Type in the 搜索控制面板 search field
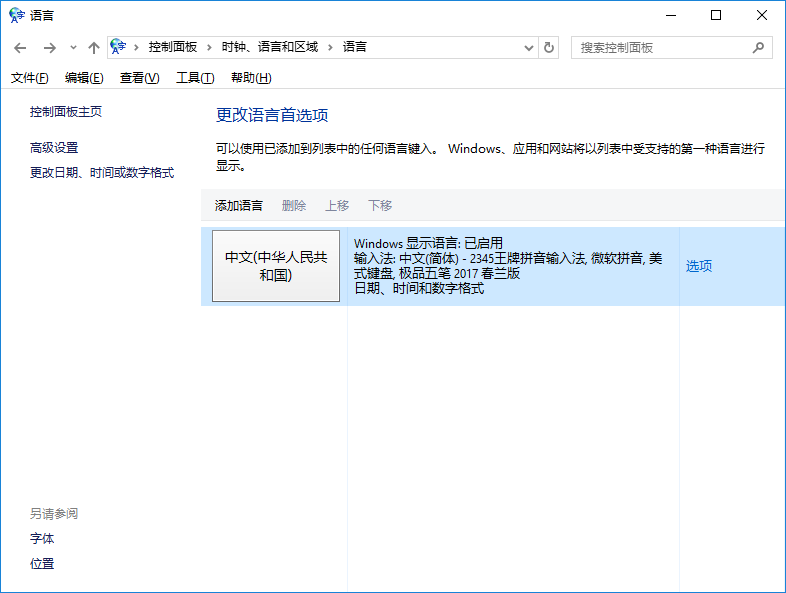The height and width of the screenshot is (593, 786). [660, 47]
